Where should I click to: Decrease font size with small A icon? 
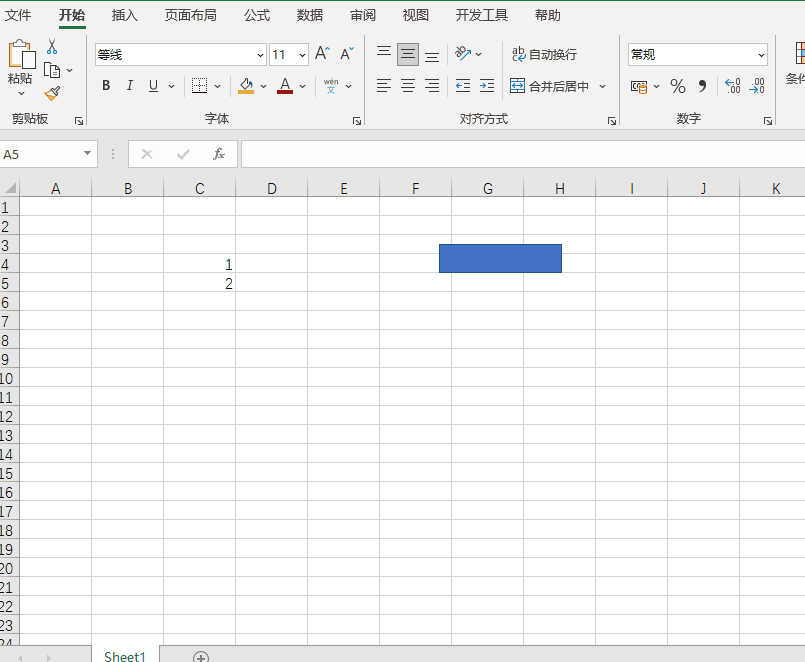tap(347, 53)
